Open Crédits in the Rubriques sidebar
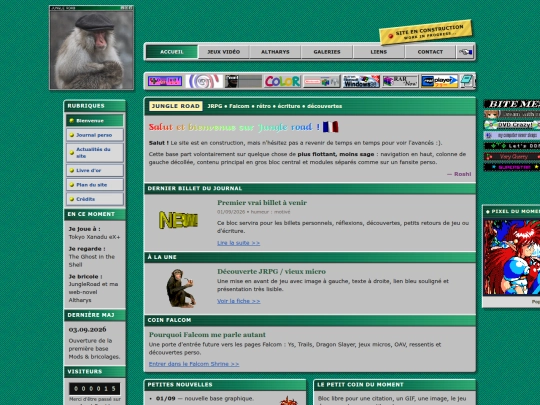This screenshot has height=405, width=540. click(x=95, y=199)
